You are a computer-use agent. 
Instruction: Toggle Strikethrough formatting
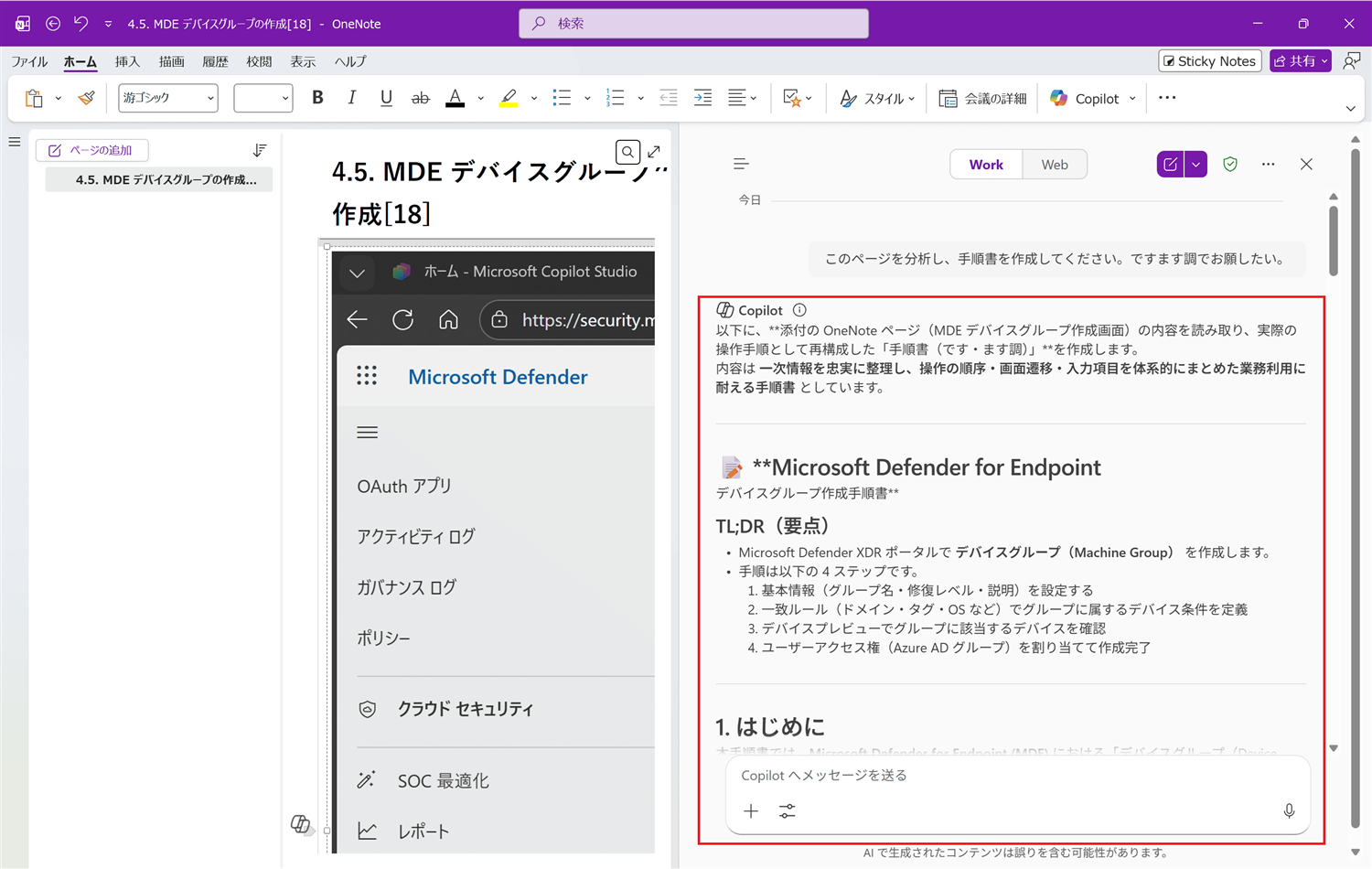pyautogui.click(x=420, y=98)
